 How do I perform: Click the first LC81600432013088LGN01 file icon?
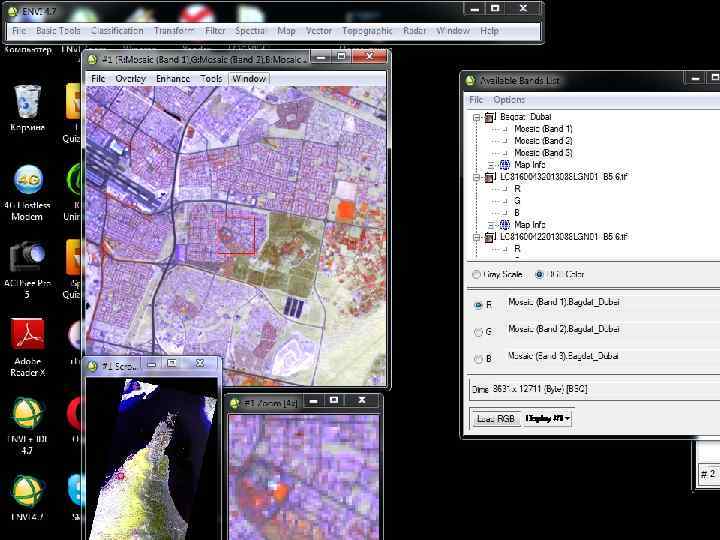pyautogui.click(x=489, y=177)
